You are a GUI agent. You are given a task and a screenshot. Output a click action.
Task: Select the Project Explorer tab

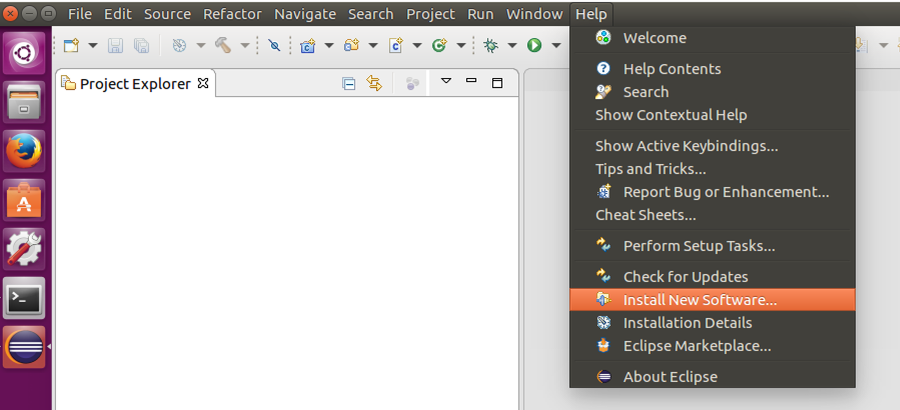pyautogui.click(x=135, y=84)
